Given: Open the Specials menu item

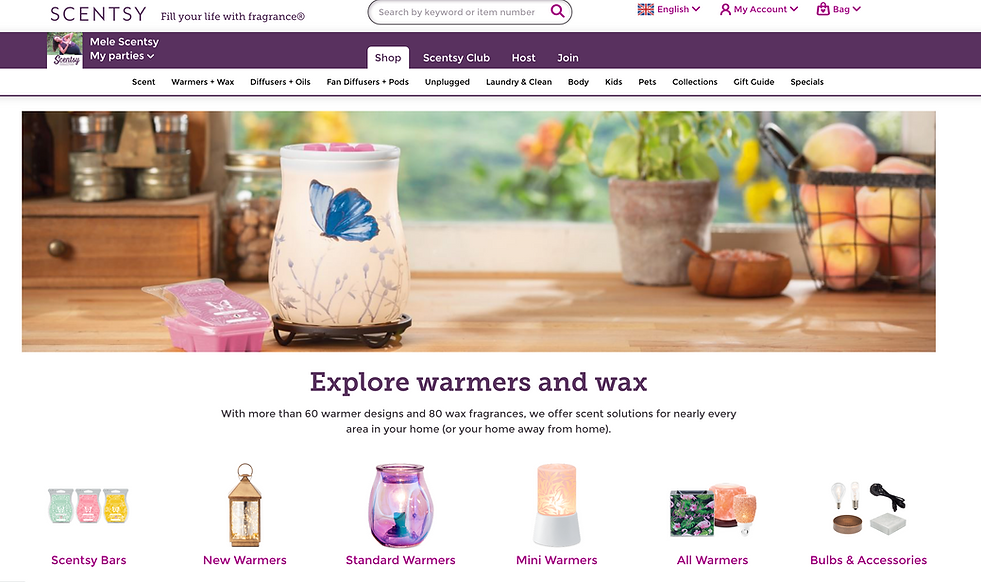Looking at the screenshot, I should (807, 82).
